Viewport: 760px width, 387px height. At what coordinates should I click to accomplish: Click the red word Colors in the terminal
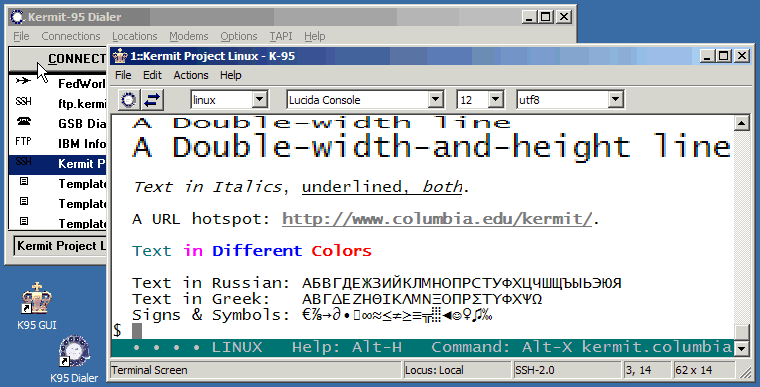click(342, 251)
